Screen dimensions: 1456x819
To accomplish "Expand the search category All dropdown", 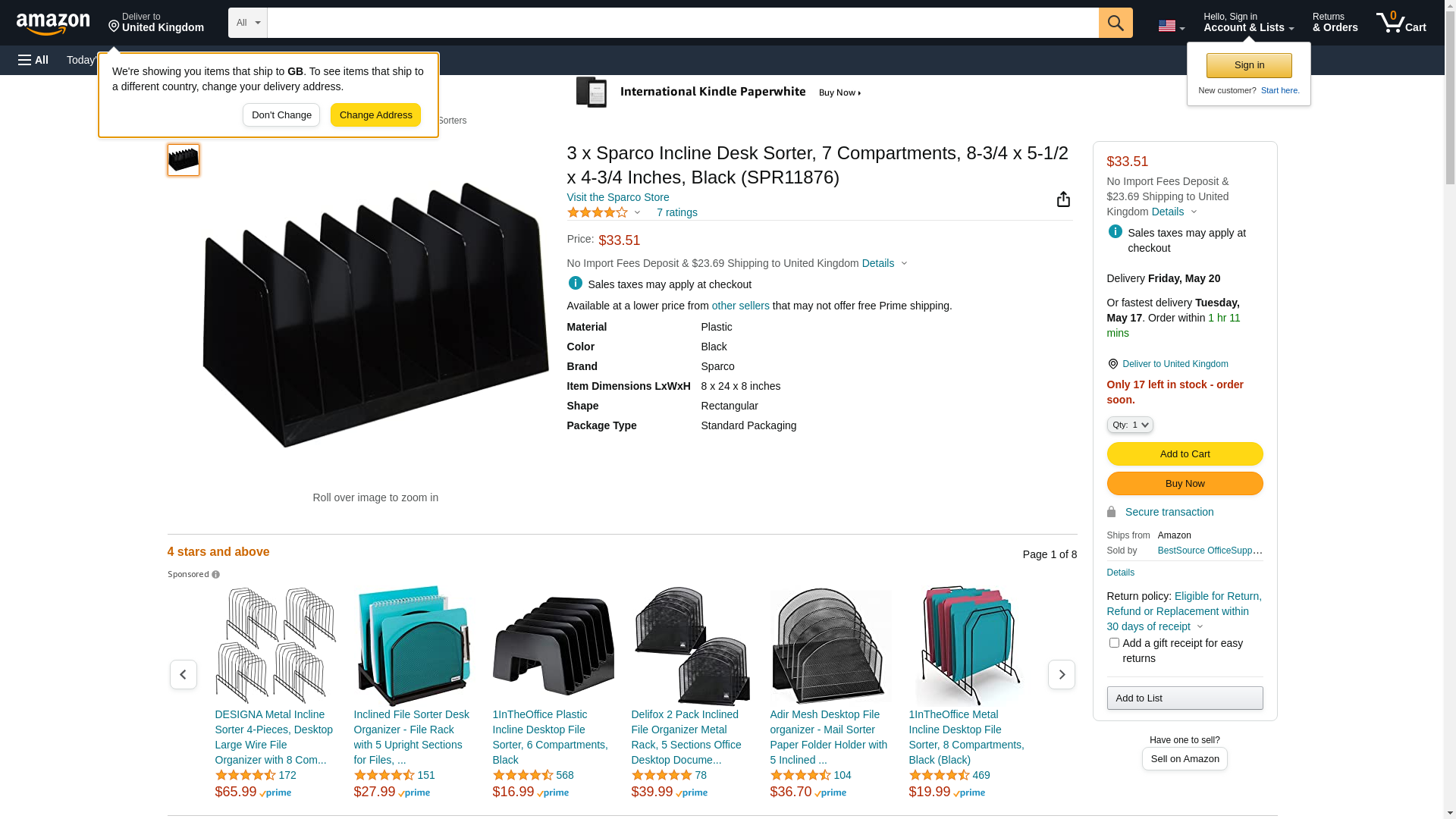I will point(248,23).
